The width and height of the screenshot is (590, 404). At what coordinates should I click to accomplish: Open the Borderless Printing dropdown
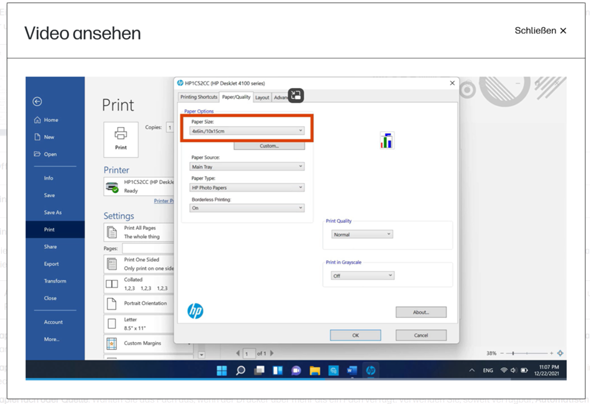(247, 208)
